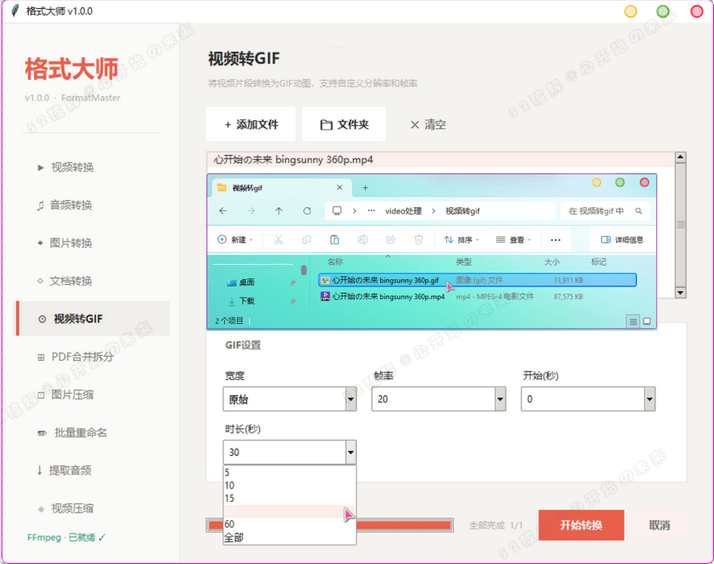The image size is (714, 564).
Task: Click video处理 in the Explorer breadcrumb
Action: click(403, 211)
